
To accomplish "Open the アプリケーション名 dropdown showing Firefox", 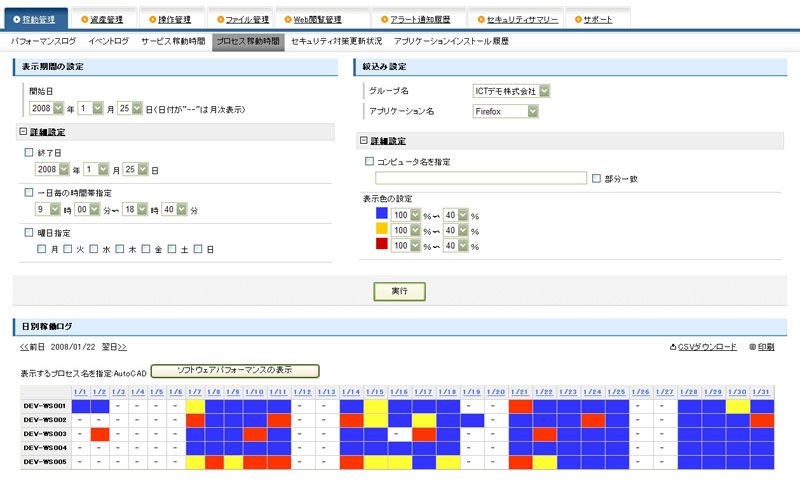I will click(x=506, y=111).
